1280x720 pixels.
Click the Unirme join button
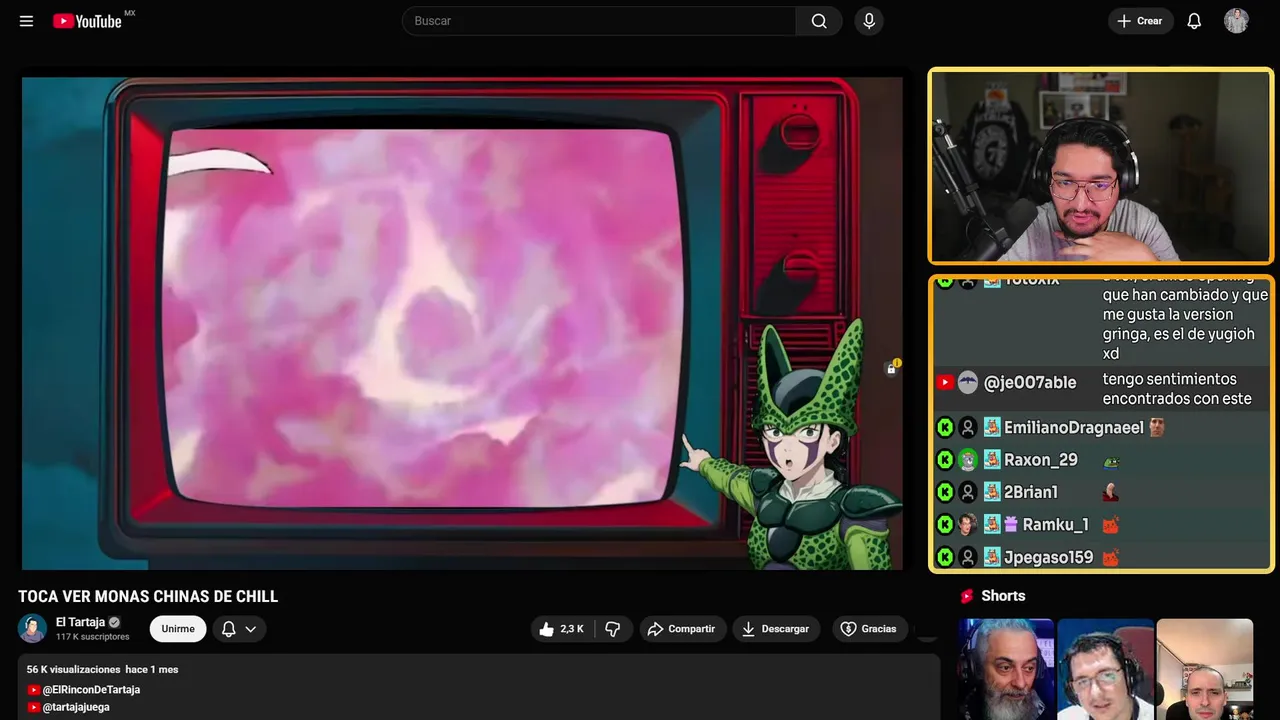(x=178, y=629)
